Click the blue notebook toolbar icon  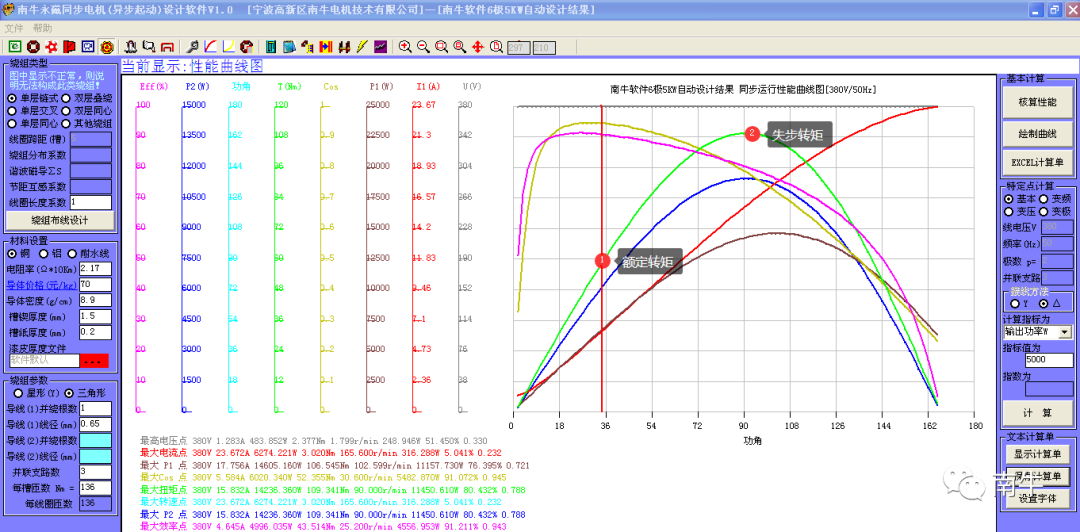tap(289, 47)
